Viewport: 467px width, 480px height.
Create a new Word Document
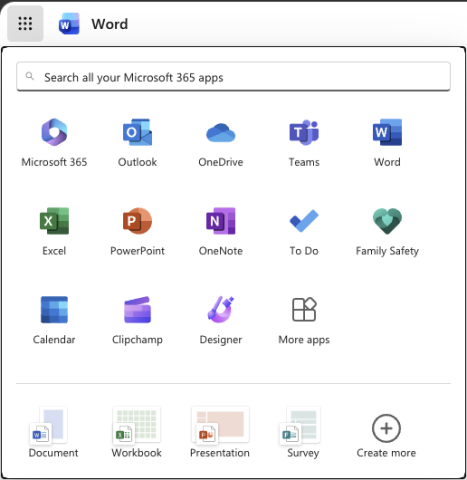tap(53, 433)
